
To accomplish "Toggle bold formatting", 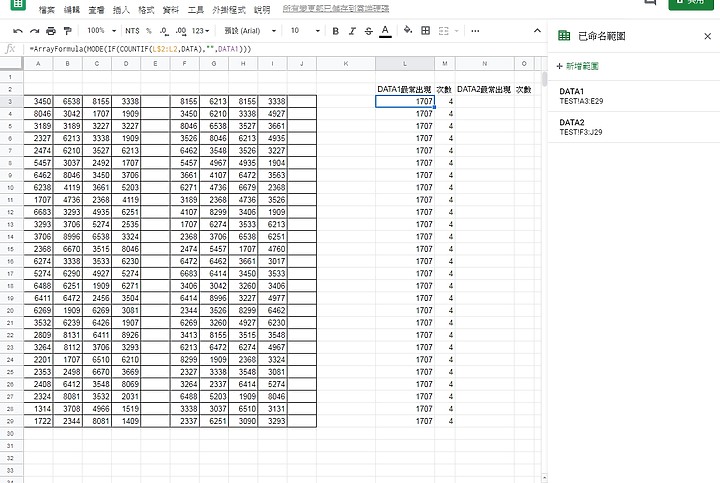I will click(335, 31).
